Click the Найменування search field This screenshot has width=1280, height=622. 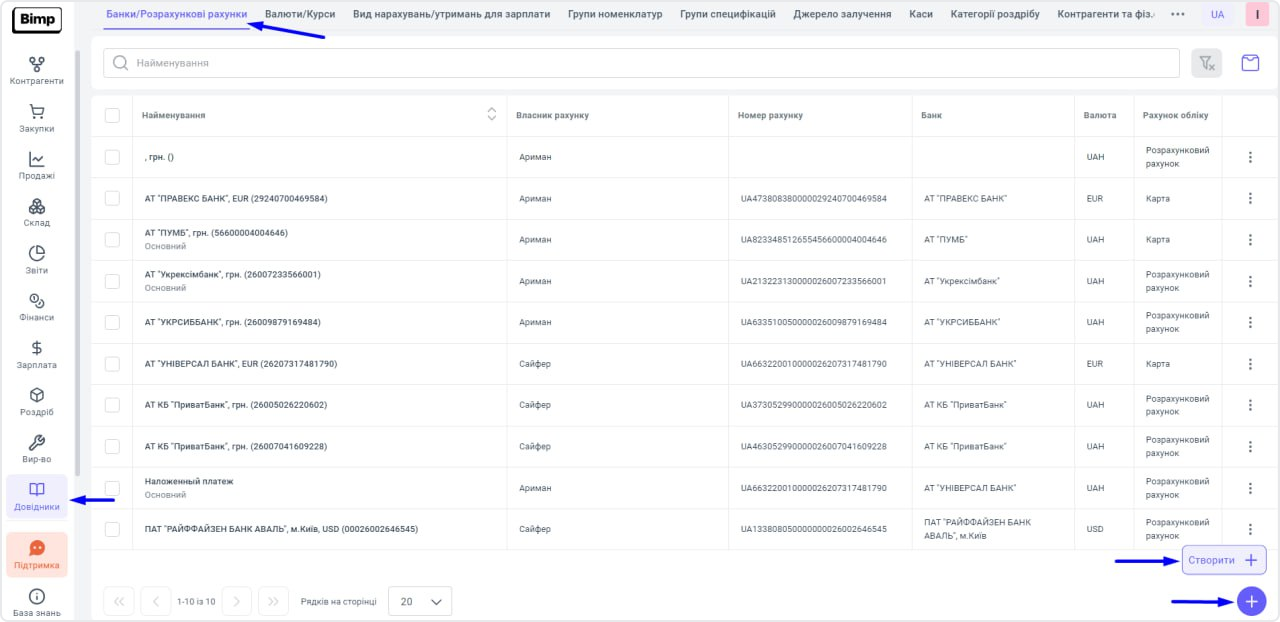(641, 63)
